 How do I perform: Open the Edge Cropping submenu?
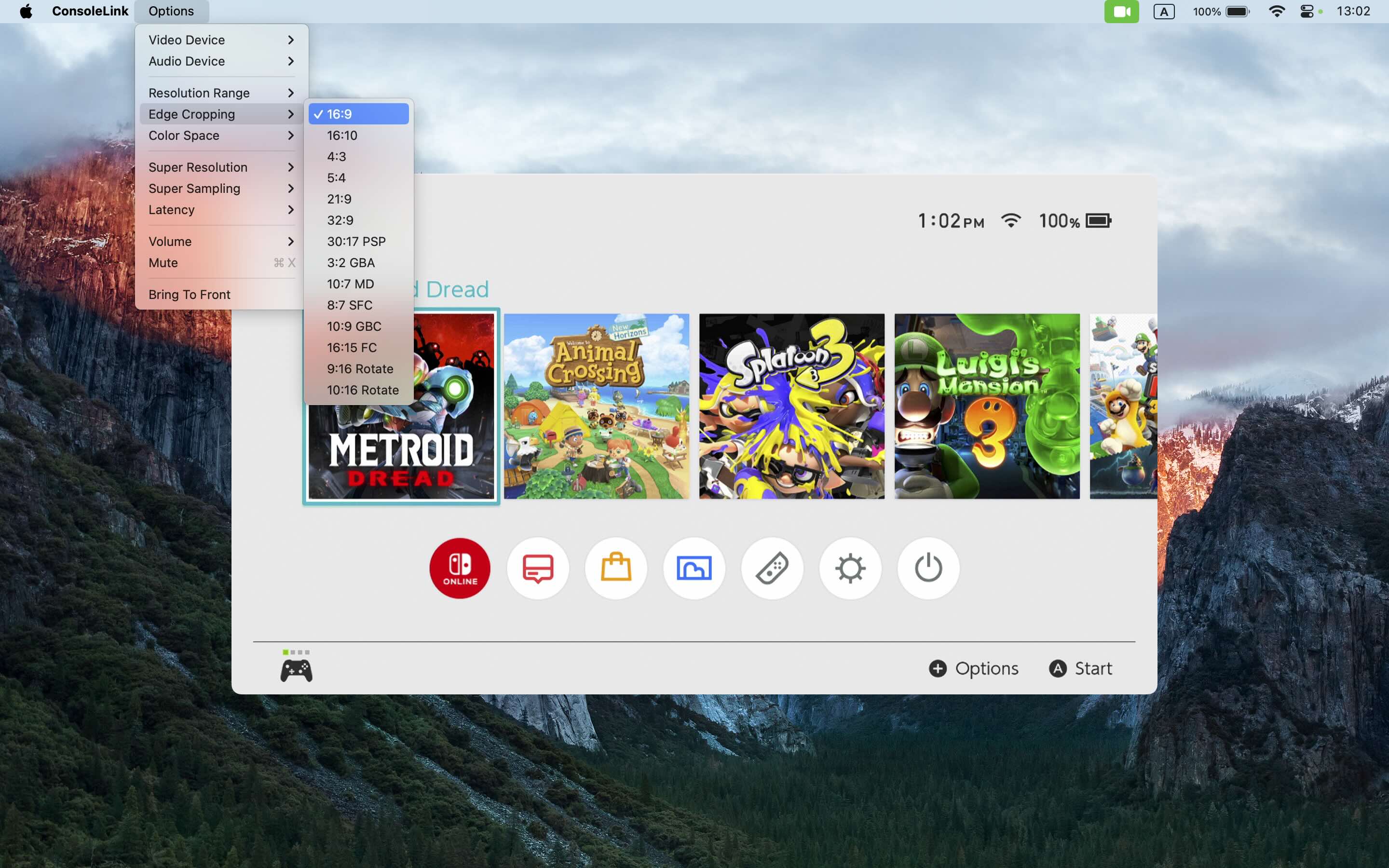click(221, 114)
